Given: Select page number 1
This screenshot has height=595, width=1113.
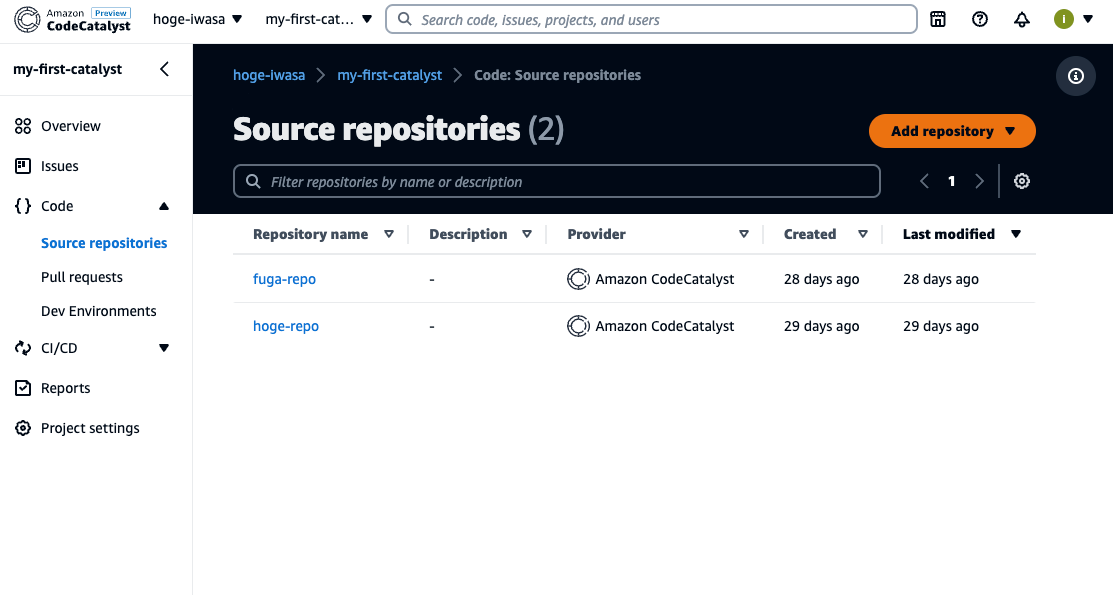Looking at the screenshot, I should coord(951,182).
